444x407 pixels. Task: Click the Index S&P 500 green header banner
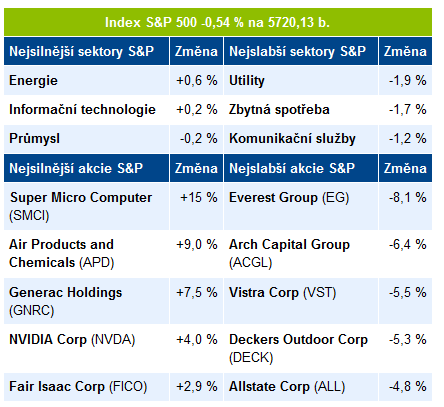[218, 22]
